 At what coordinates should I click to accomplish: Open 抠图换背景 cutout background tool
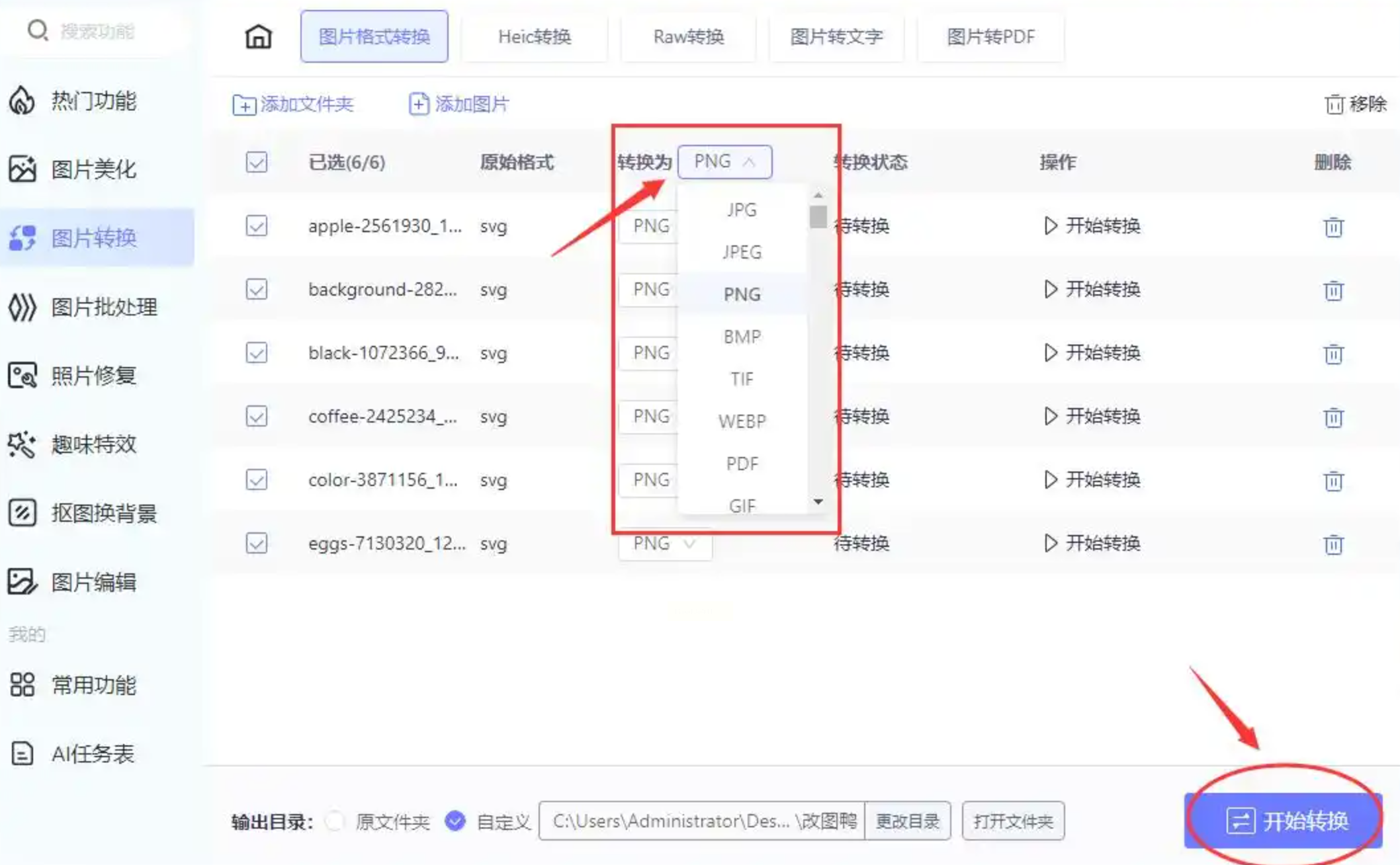coord(103,513)
